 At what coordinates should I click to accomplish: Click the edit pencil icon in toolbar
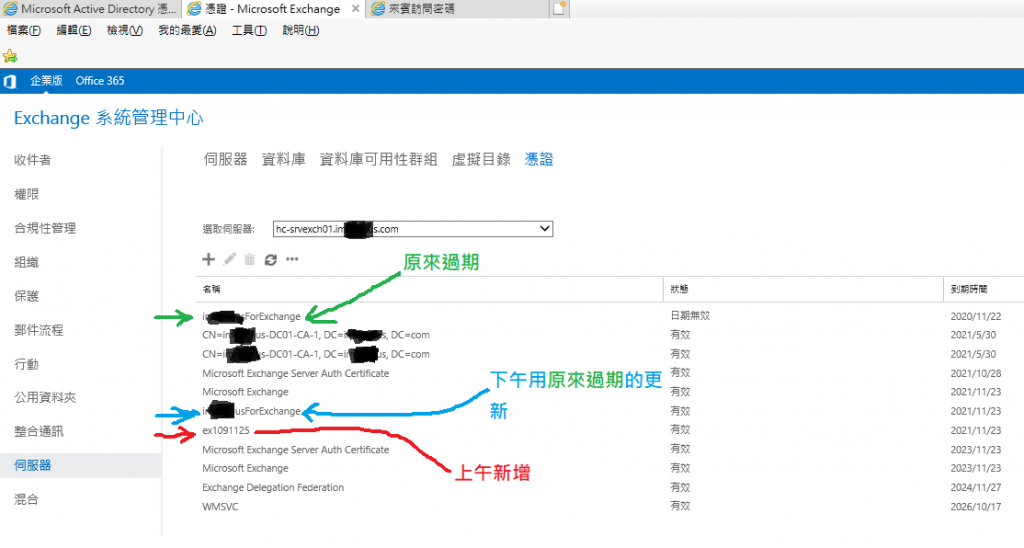tap(229, 259)
